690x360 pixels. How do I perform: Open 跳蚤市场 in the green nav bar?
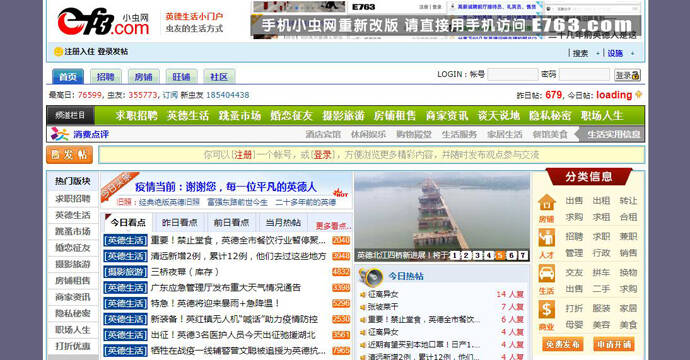click(240, 115)
